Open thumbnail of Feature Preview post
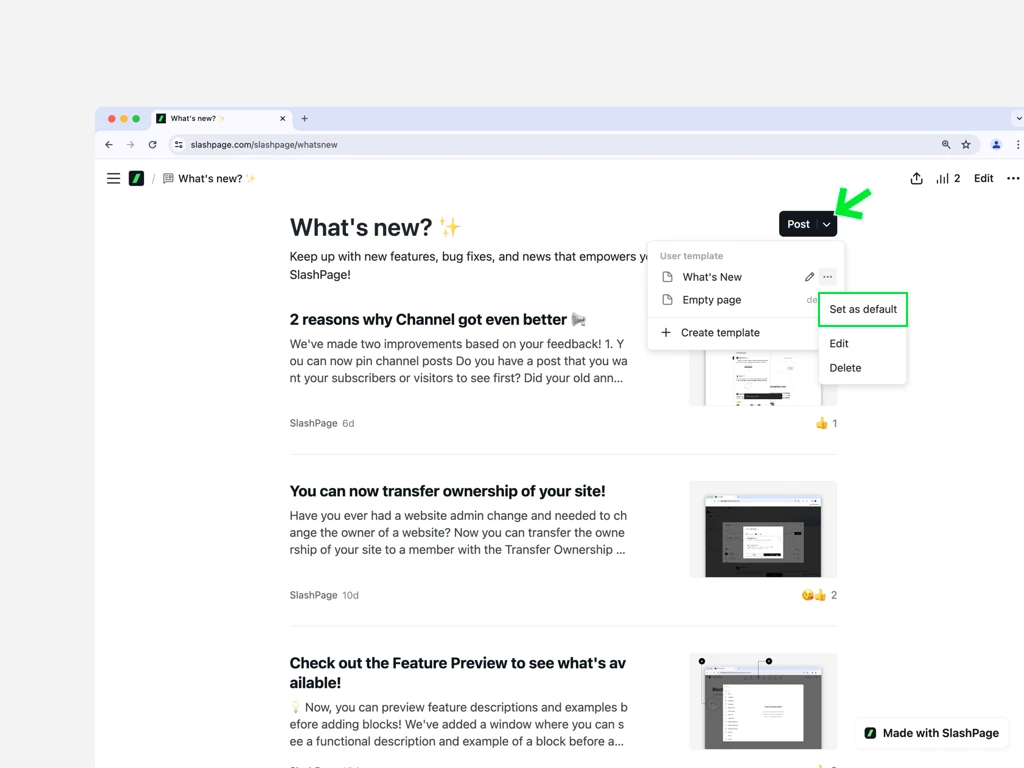Viewport: 1024px width, 768px height. (763, 701)
